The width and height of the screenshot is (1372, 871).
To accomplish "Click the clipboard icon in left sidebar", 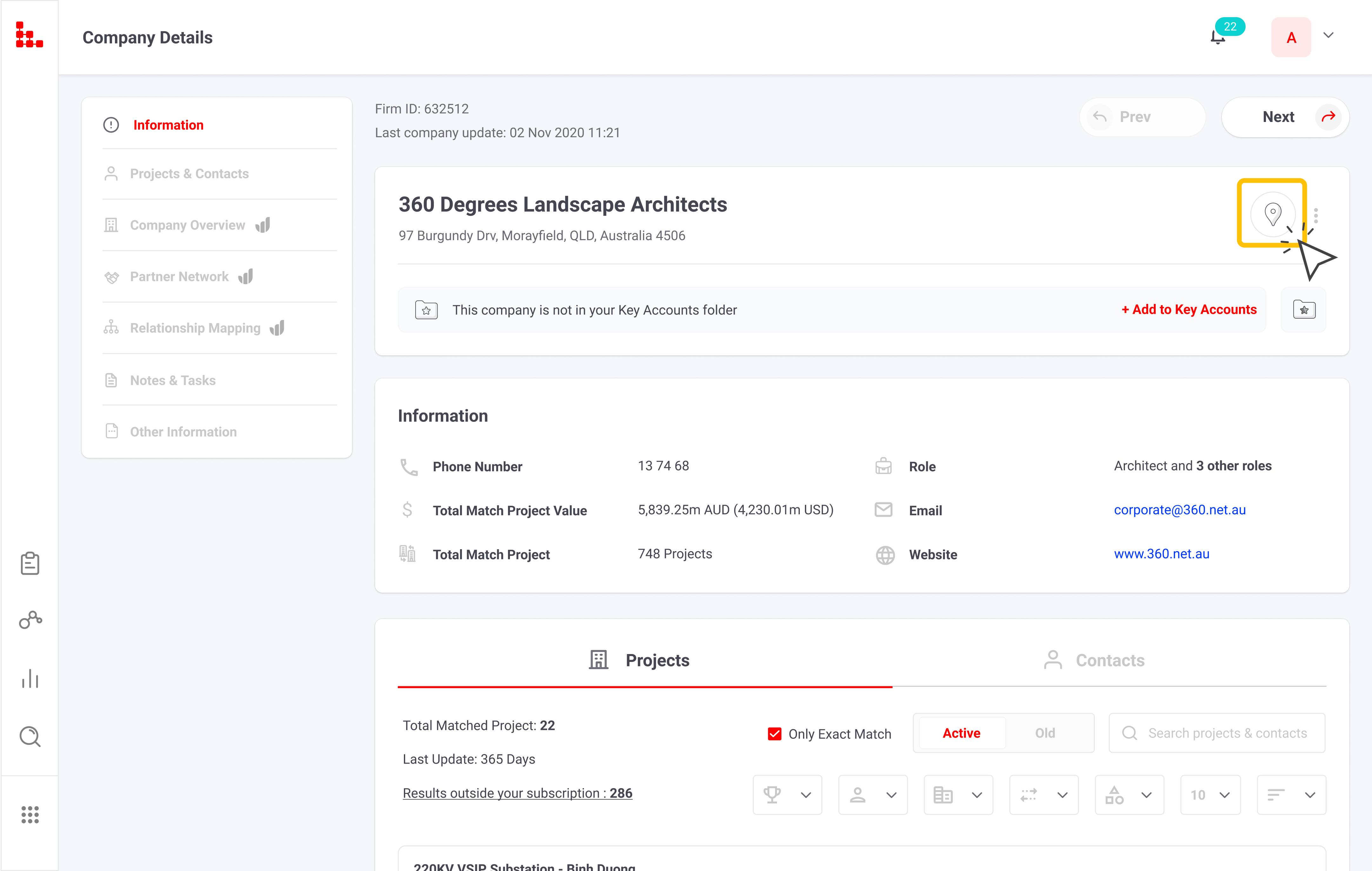I will click(30, 563).
